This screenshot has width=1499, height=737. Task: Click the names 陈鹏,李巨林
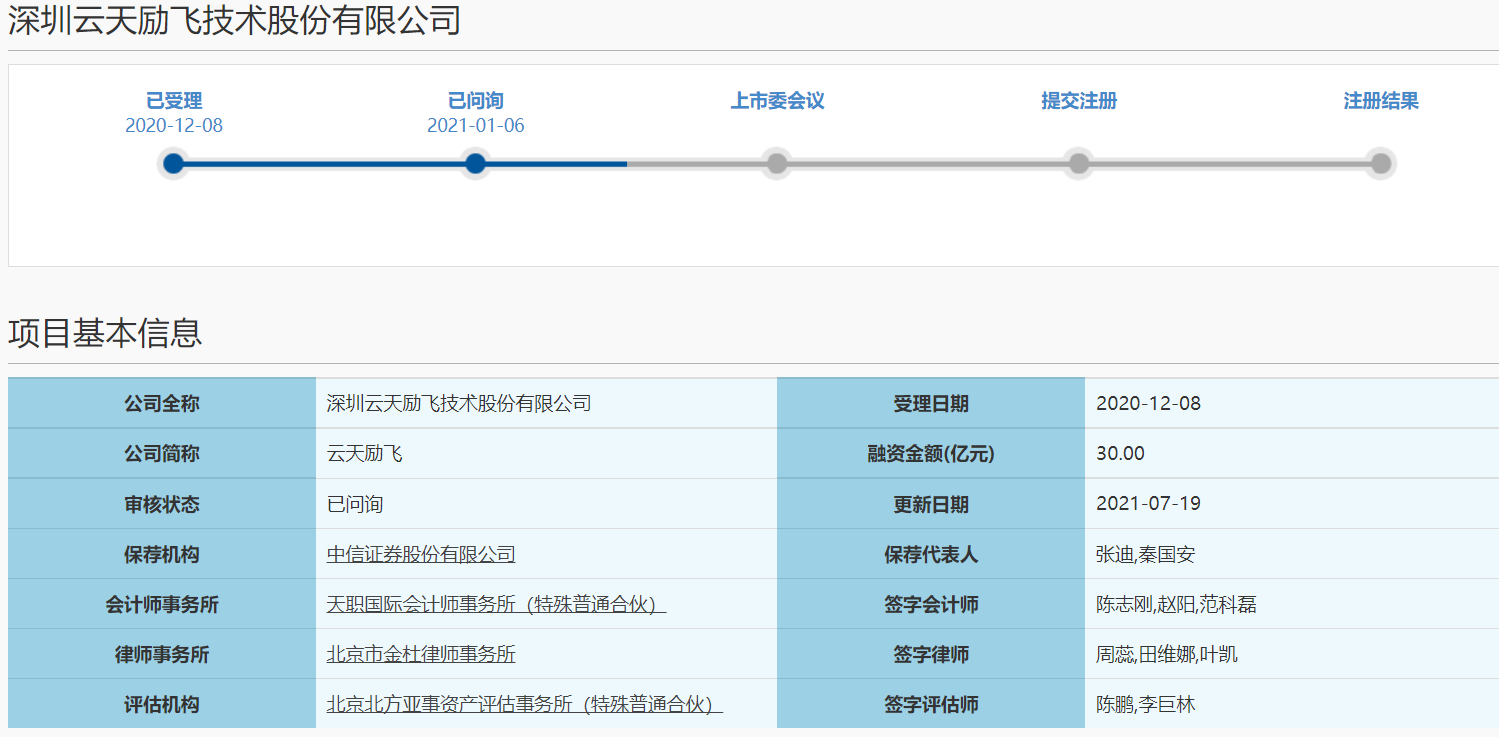(1146, 704)
